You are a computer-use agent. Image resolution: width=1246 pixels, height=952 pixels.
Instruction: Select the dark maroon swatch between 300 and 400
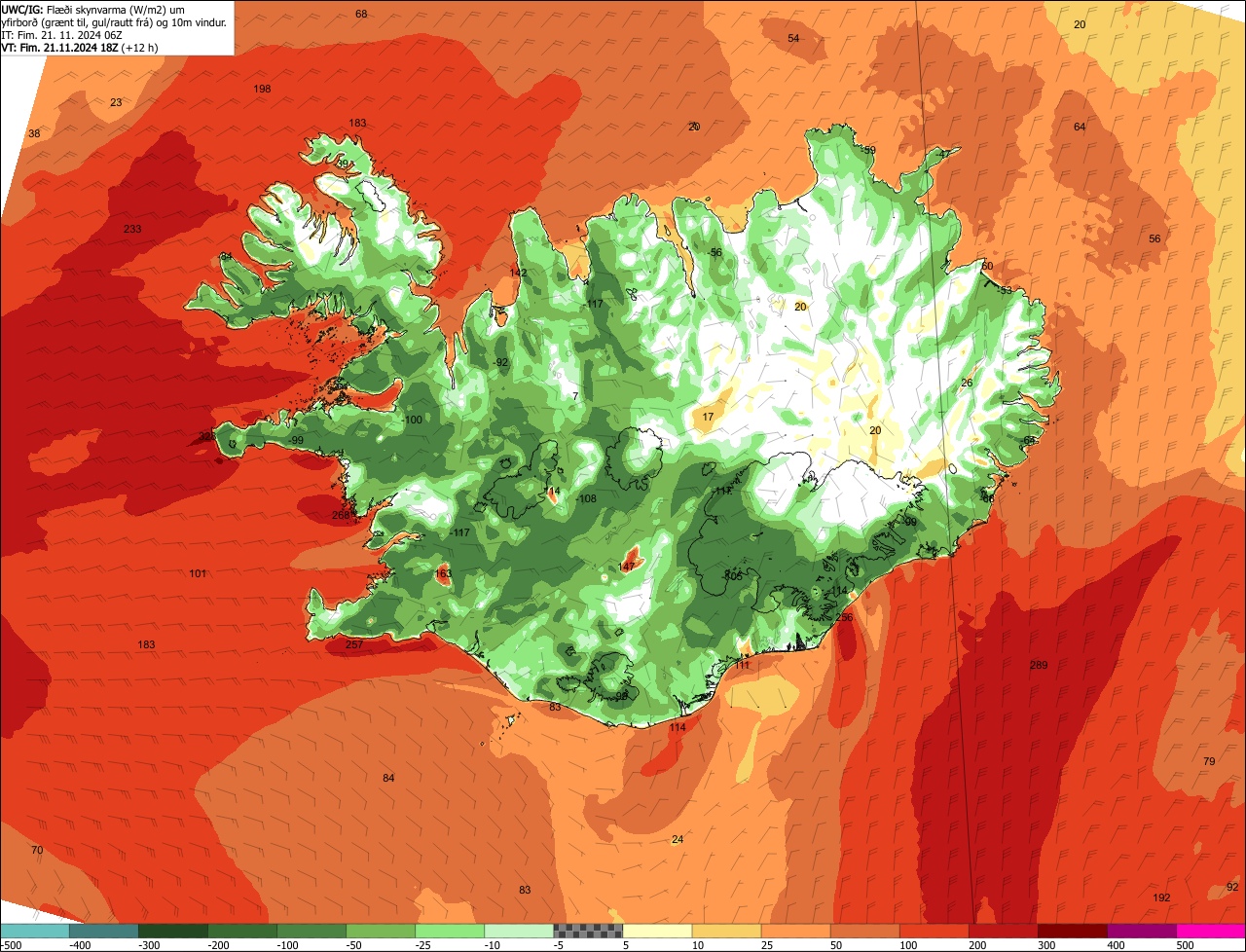(x=1072, y=931)
